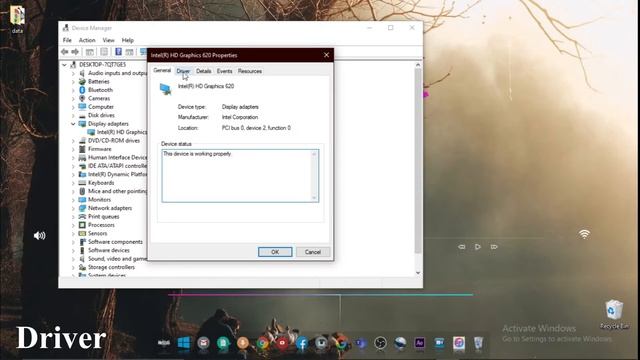Viewport: 640px width, 360px height.
Task: Open the data archive on desktop
Action: coord(17,18)
